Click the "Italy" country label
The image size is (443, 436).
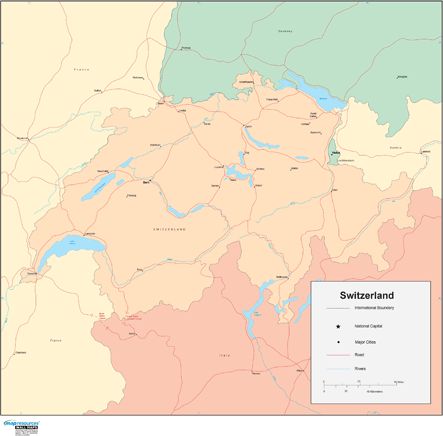[x=224, y=355]
